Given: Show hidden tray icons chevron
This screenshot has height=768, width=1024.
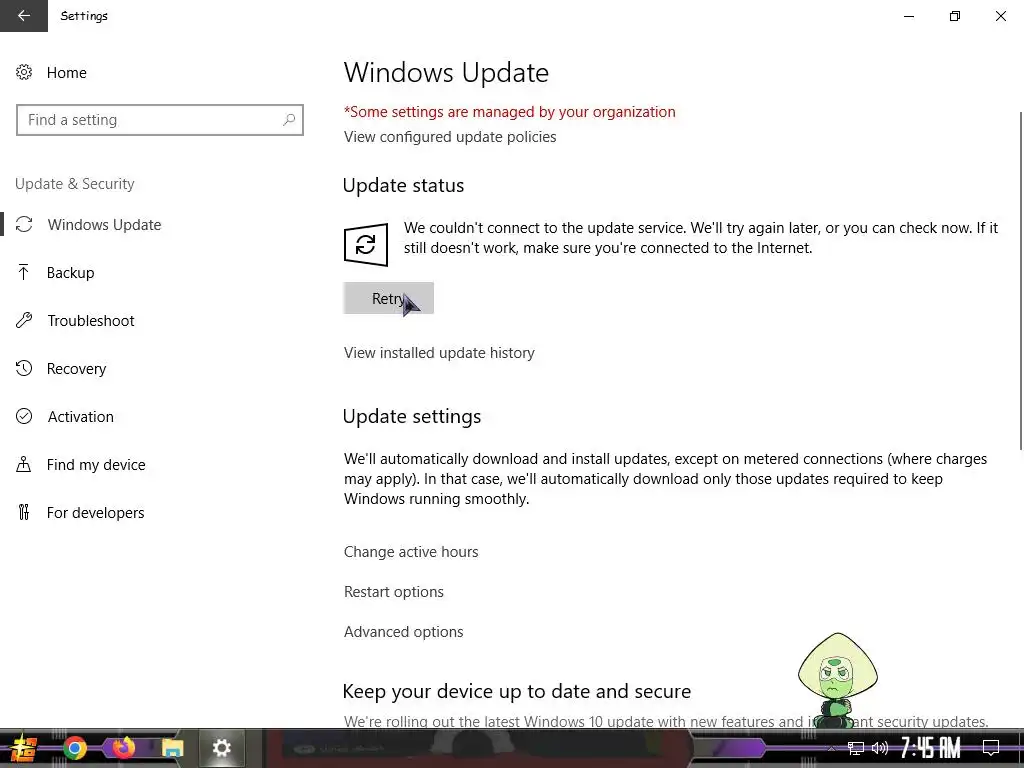Looking at the screenshot, I should [831, 748].
